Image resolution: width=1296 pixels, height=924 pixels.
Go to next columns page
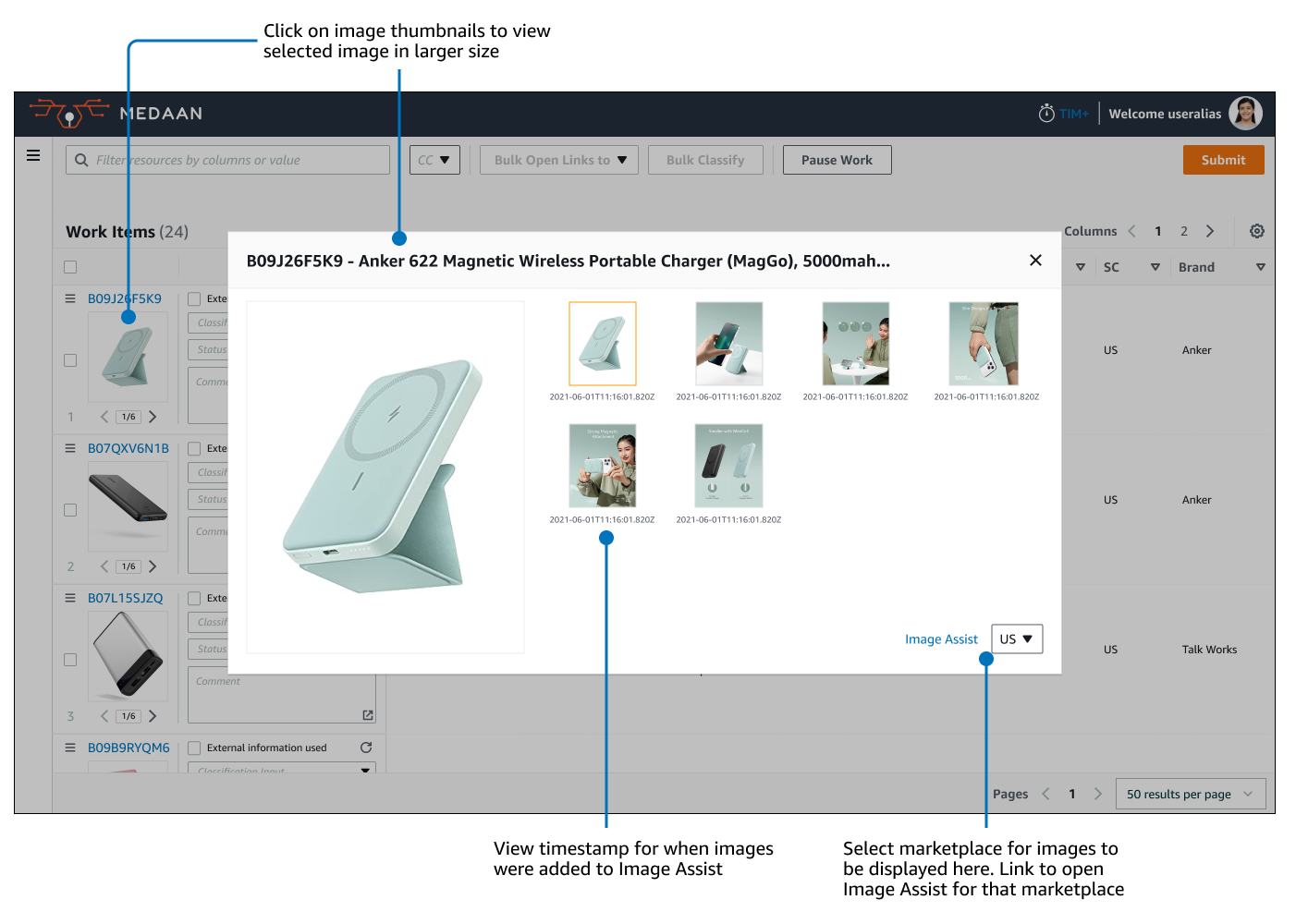click(x=1210, y=231)
